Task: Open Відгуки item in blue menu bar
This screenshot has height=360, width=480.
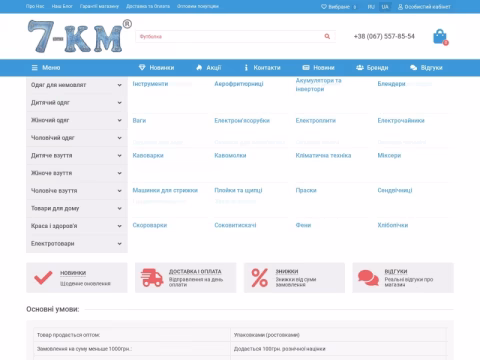Action: click(x=431, y=68)
